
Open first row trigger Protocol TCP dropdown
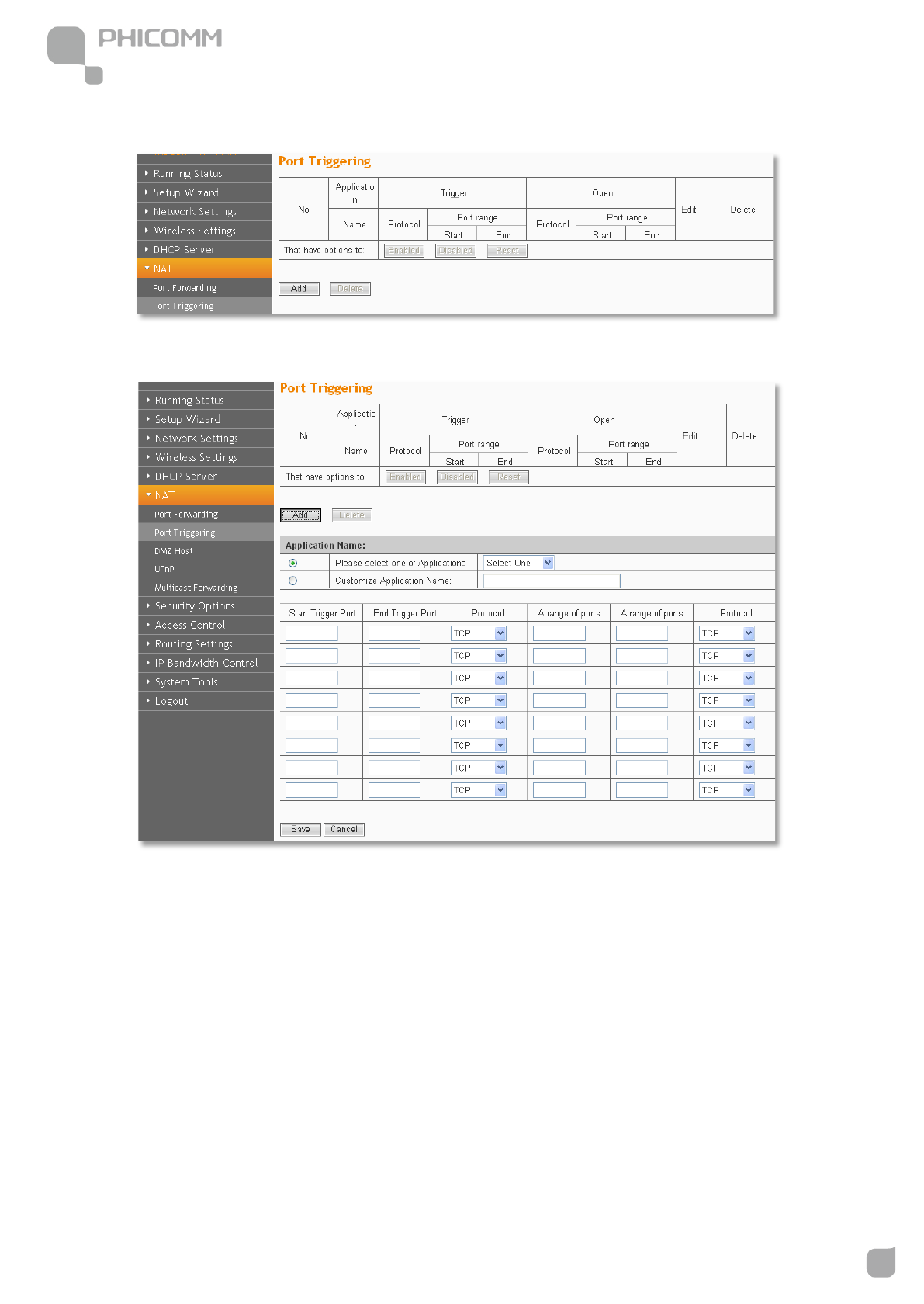478,633
